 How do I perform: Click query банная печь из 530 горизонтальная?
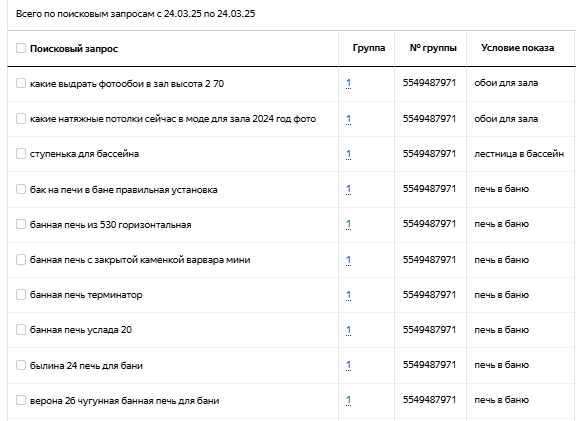(110, 224)
